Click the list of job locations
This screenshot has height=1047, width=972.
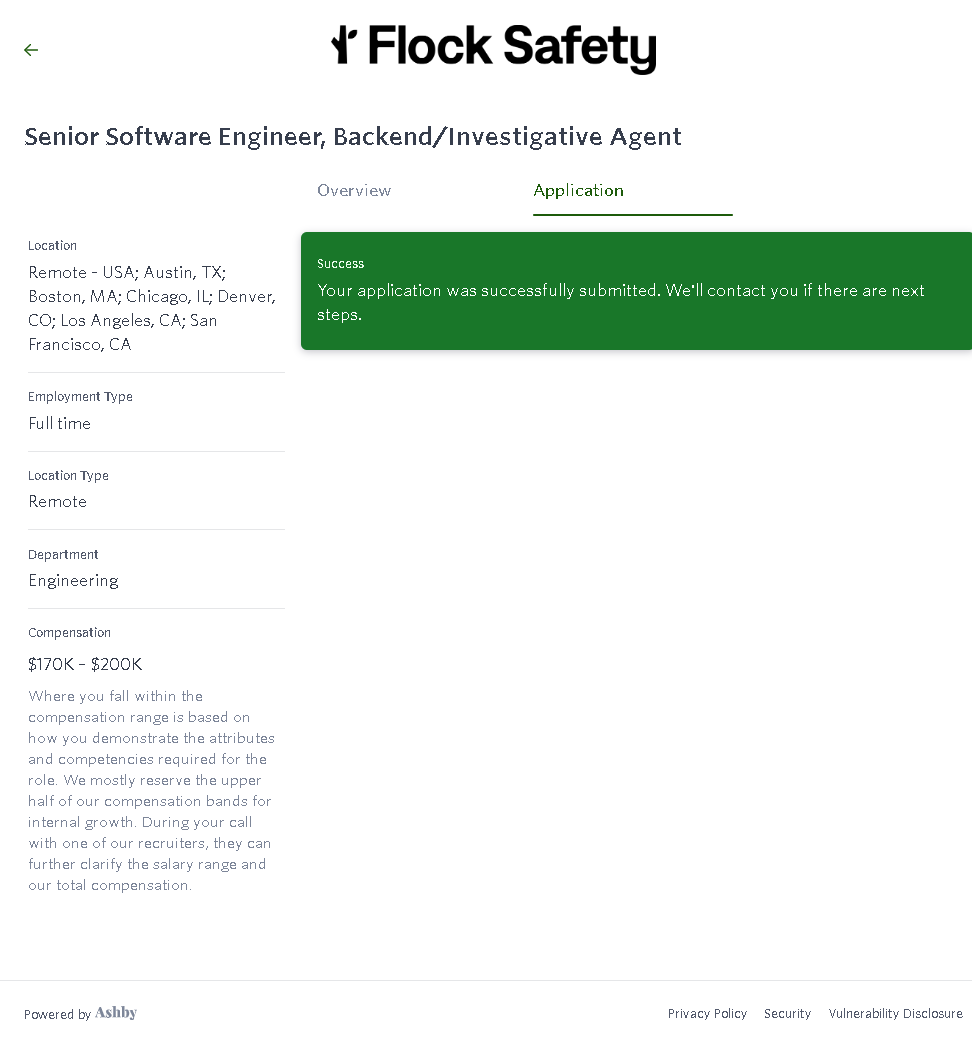(151, 308)
